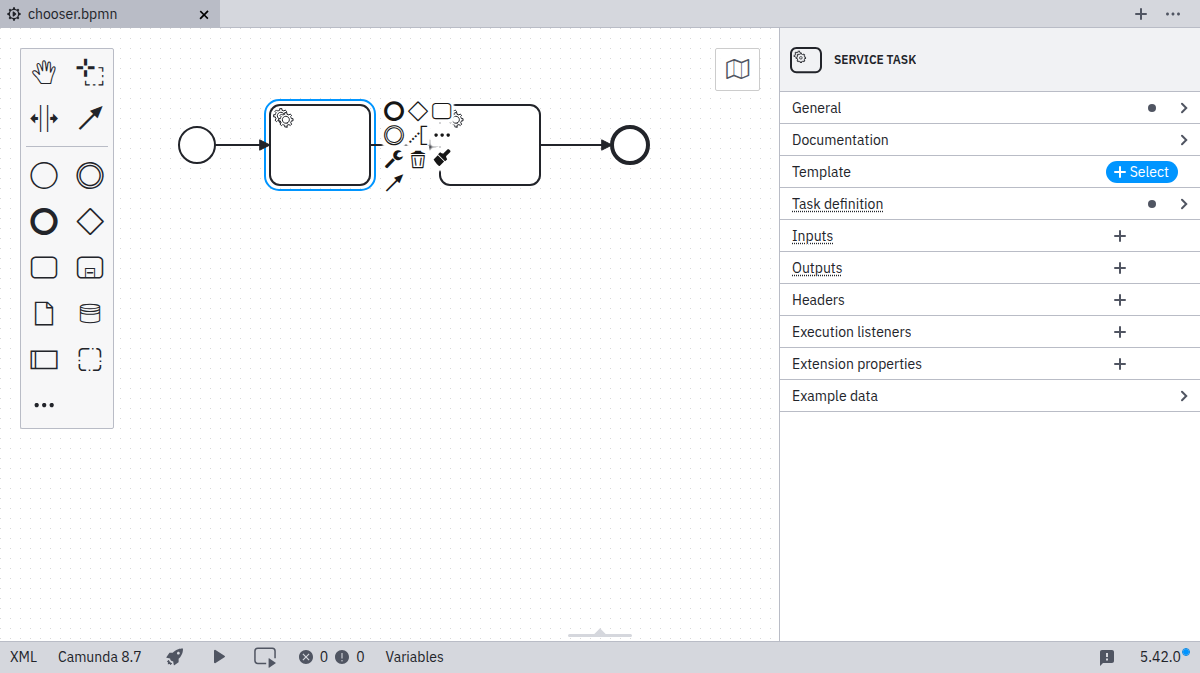Viewport: 1200px width, 673px height.
Task: Add a new entry with the Inputs plus
Action: pos(1120,236)
